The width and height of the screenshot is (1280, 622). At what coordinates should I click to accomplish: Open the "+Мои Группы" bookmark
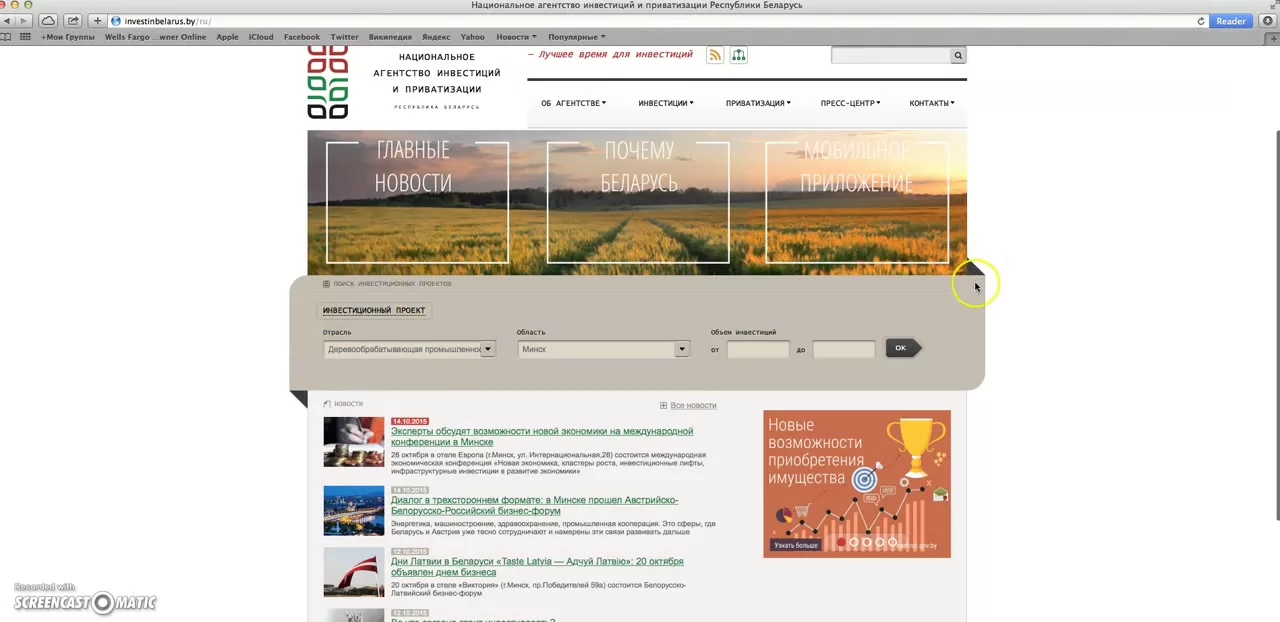68,37
